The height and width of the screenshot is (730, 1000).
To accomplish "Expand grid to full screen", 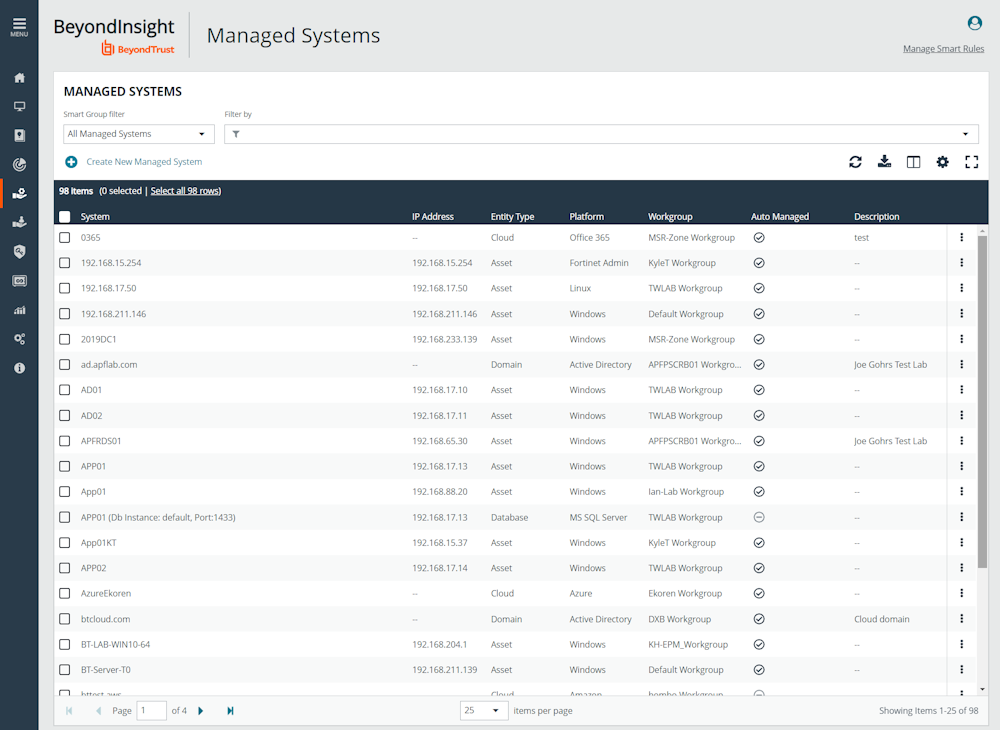I will coord(971,162).
